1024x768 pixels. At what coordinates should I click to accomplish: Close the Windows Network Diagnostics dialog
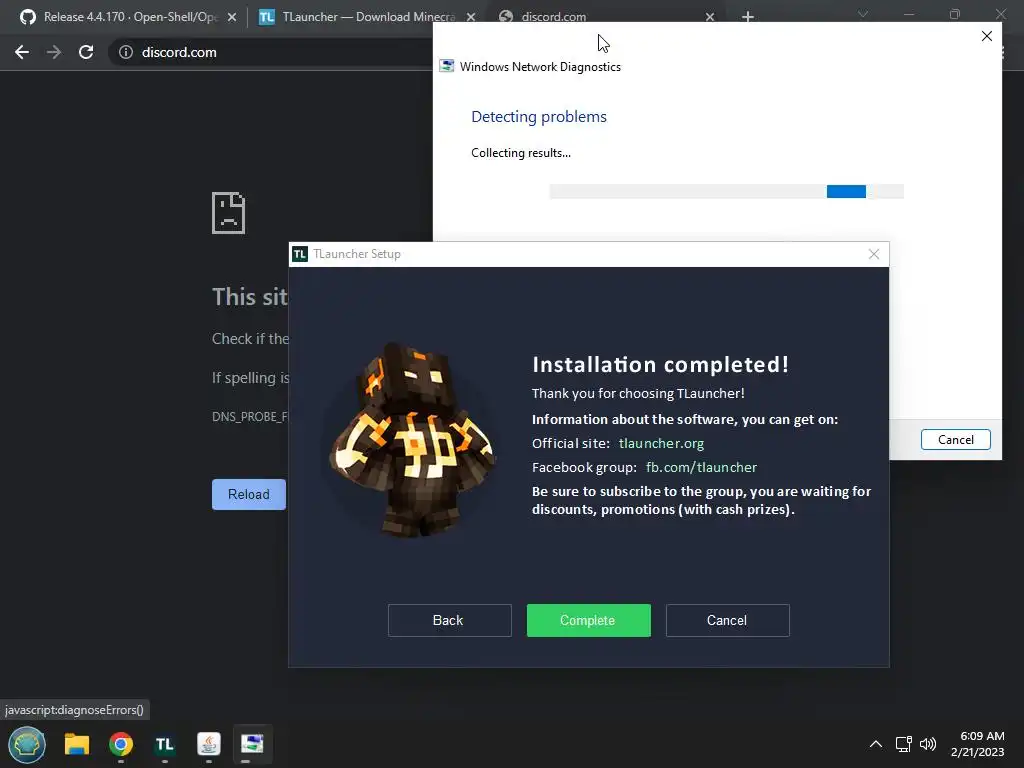(987, 37)
